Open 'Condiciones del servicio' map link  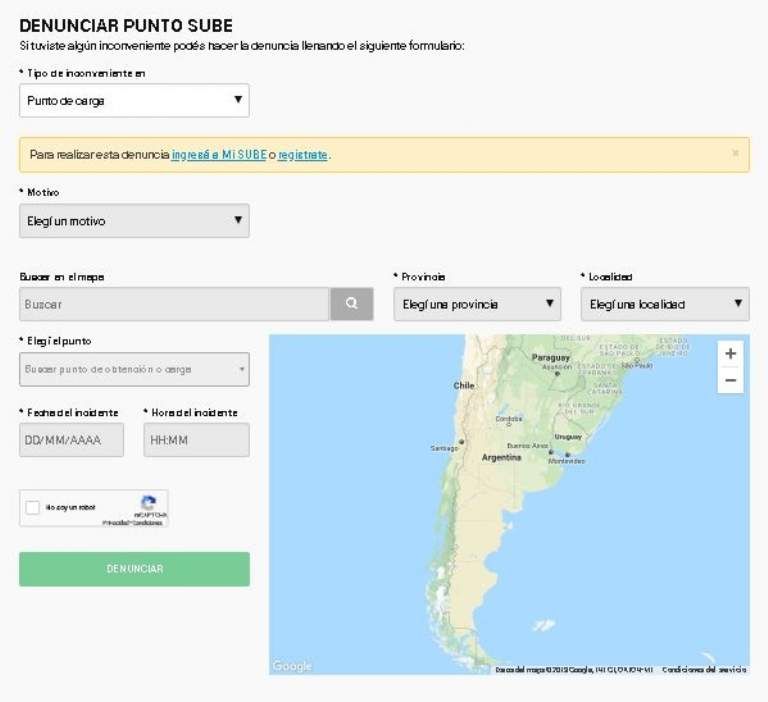click(704, 669)
